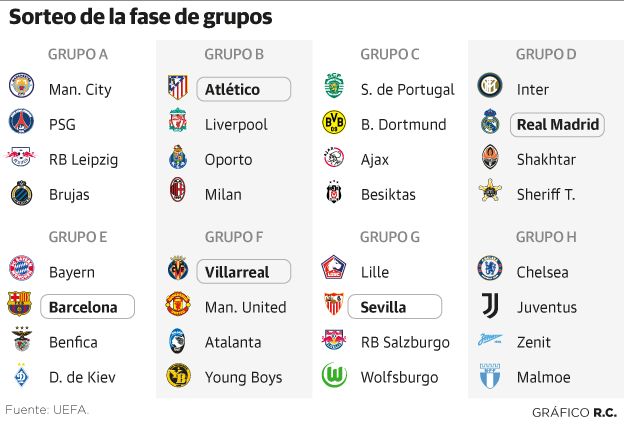Image resolution: width=624 pixels, height=431 pixels.
Task: Select the Liverpool crest icon
Action: pyautogui.click(x=178, y=123)
